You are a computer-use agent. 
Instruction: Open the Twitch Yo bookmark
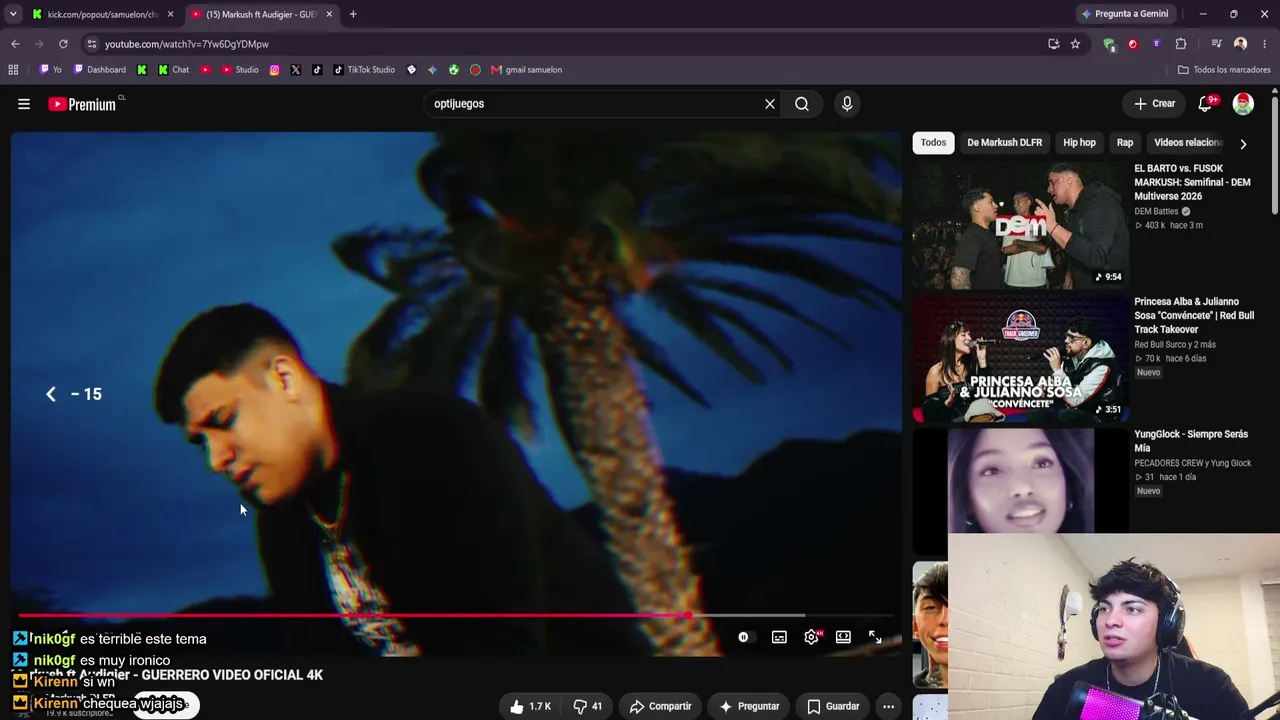pos(50,70)
